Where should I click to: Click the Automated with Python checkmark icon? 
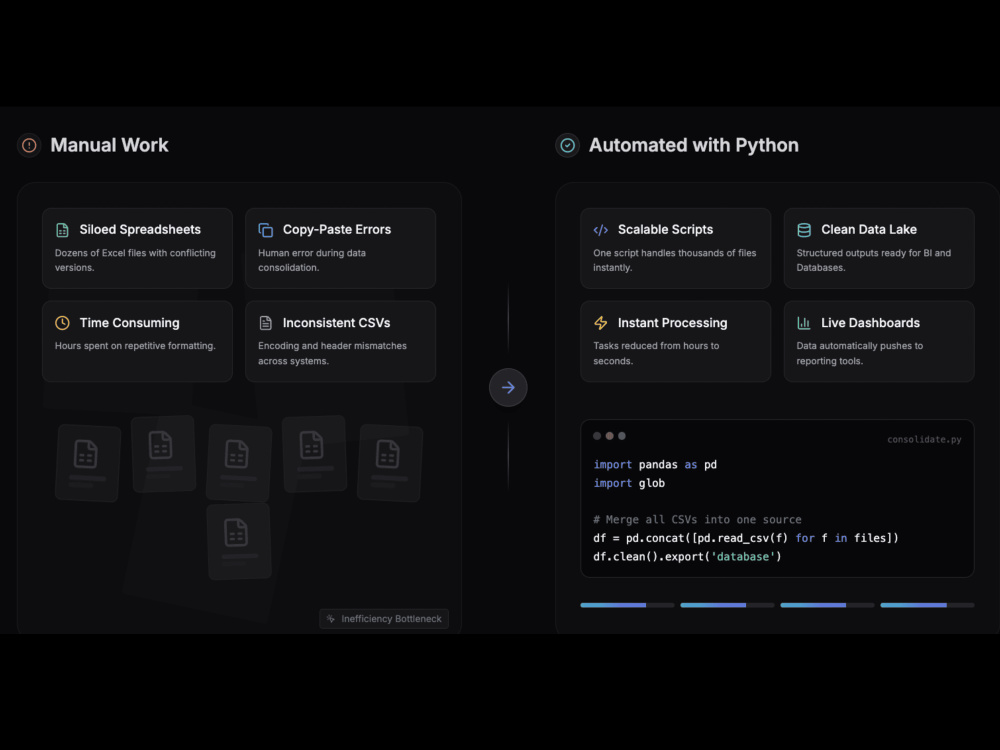pyautogui.click(x=567, y=145)
